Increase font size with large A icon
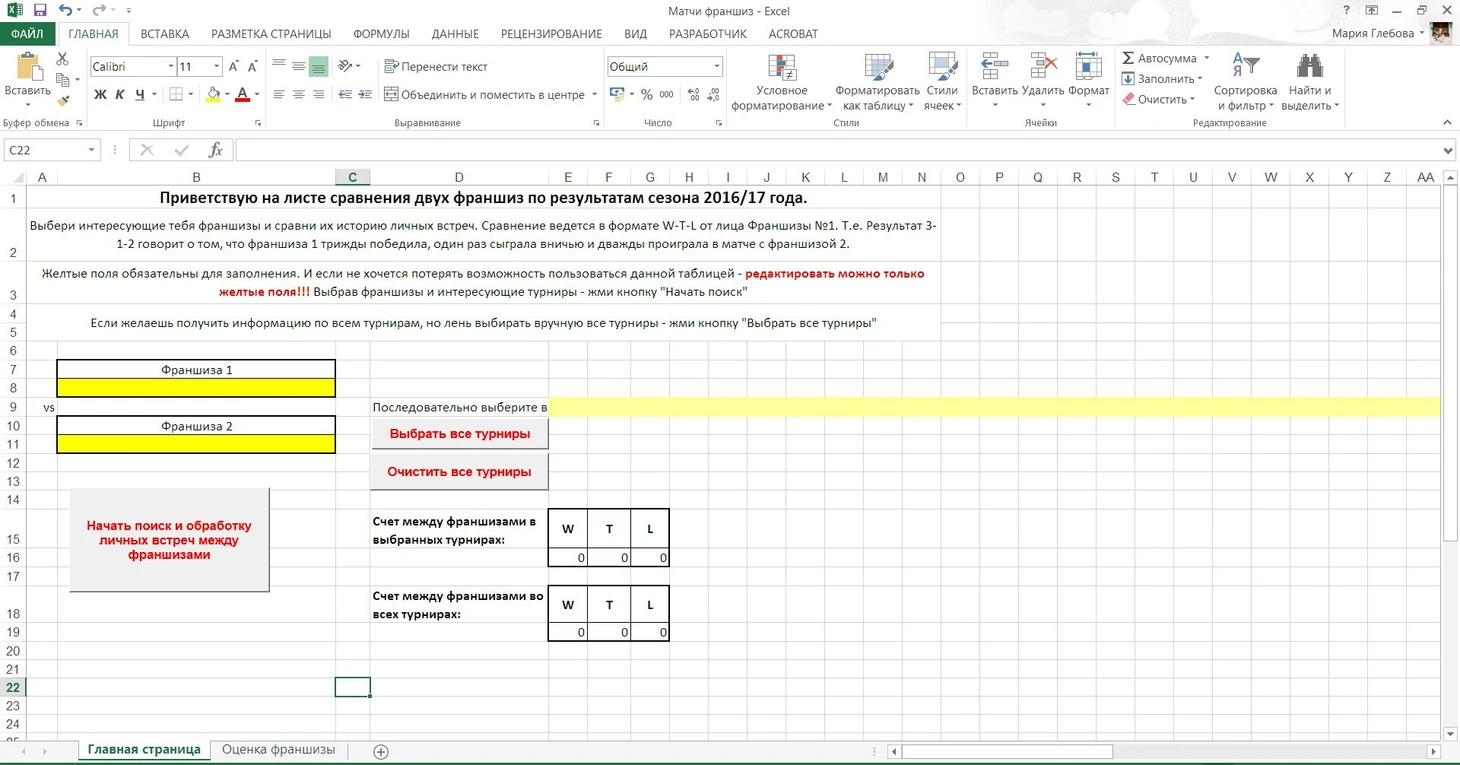 (x=234, y=66)
